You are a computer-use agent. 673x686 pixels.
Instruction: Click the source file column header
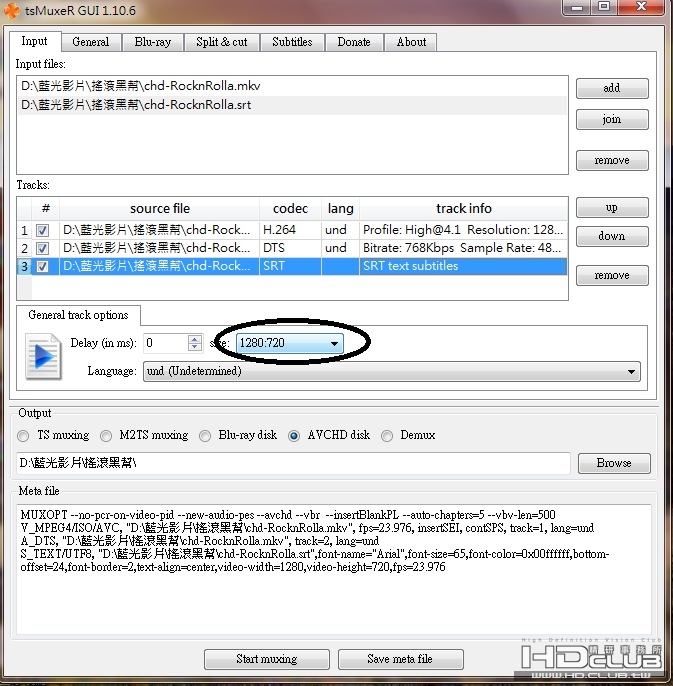160,209
